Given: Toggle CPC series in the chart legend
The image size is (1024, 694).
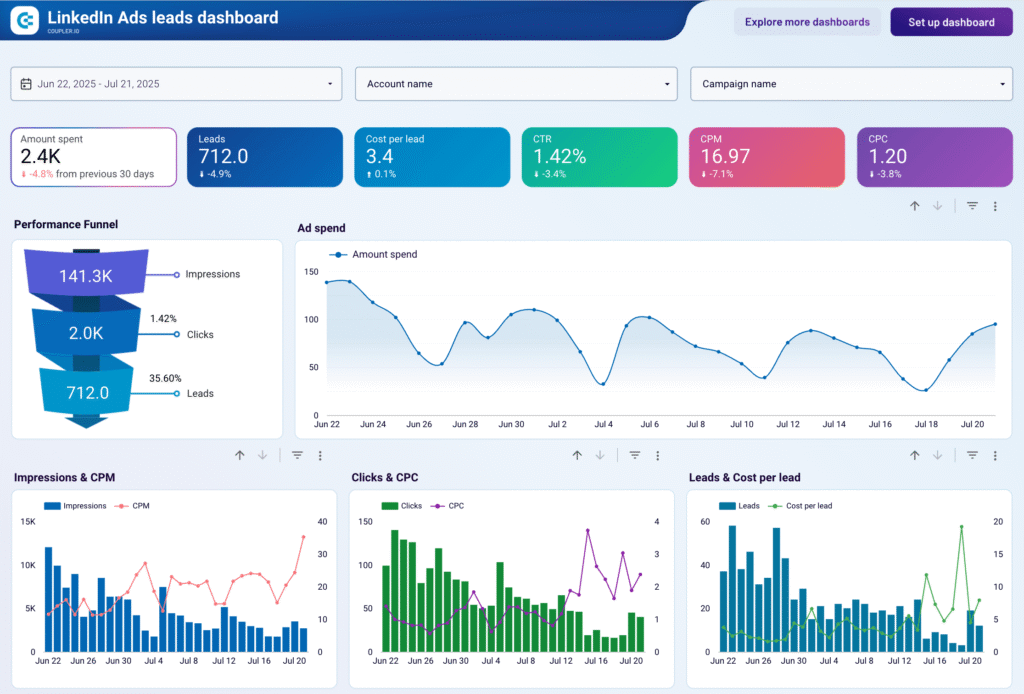Looking at the screenshot, I should (455, 506).
